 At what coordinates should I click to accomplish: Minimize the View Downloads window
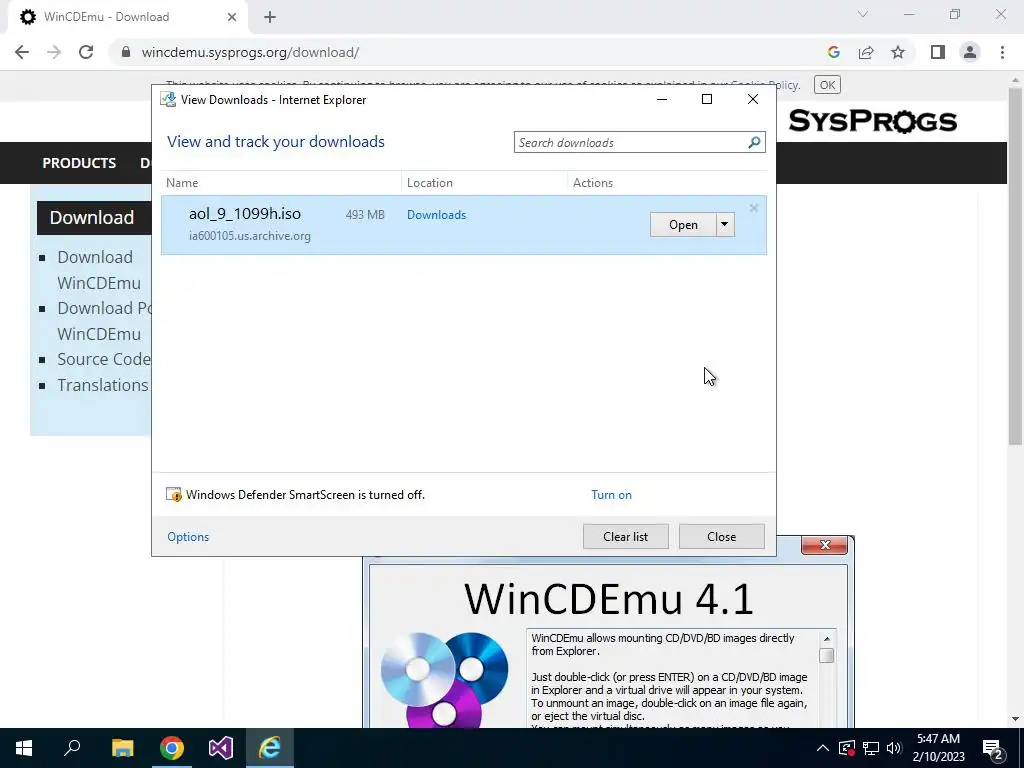[662, 99]
